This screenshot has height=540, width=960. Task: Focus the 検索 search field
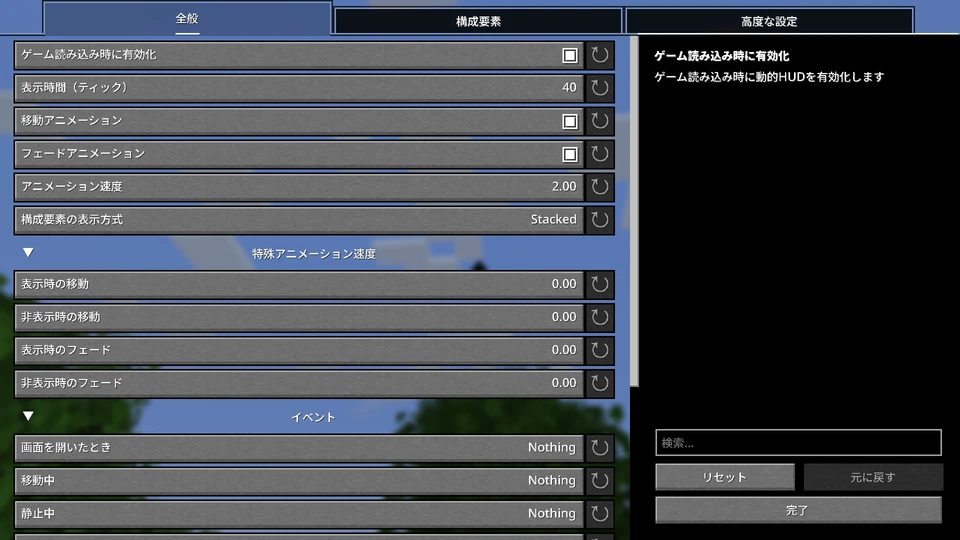(x=798, y=443)
